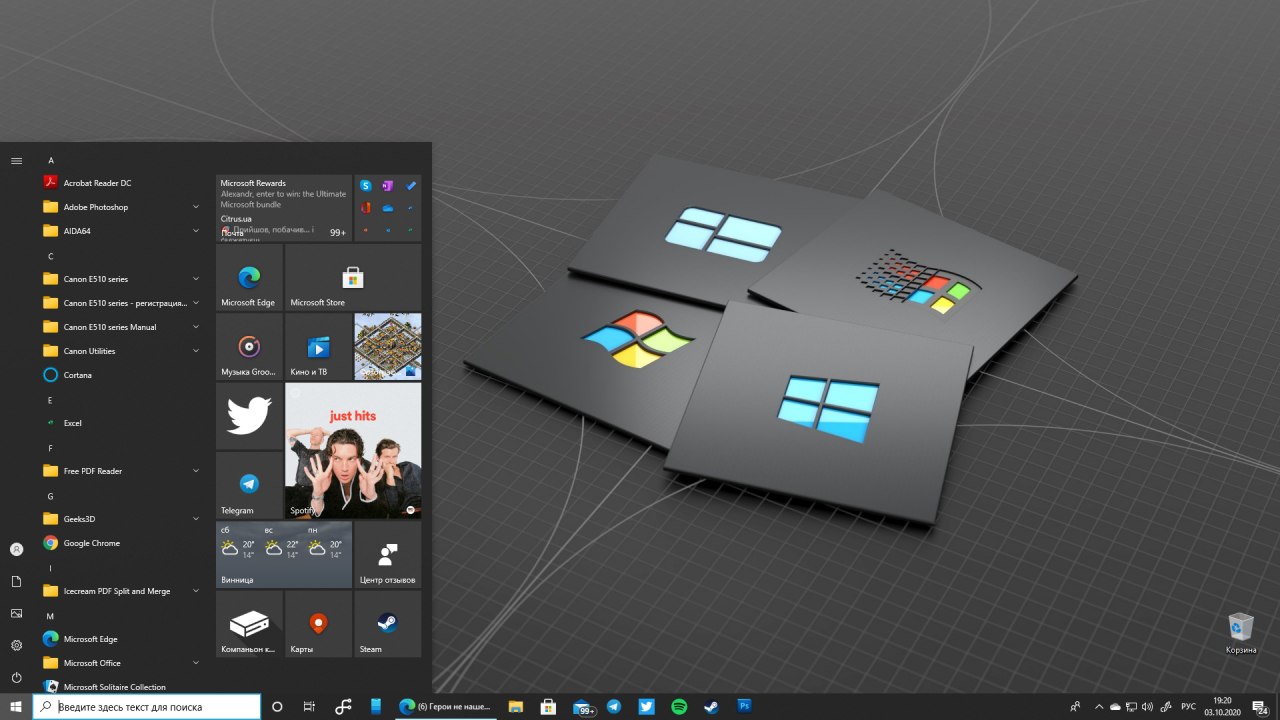Open the Twitter tile

coord(249,416)
